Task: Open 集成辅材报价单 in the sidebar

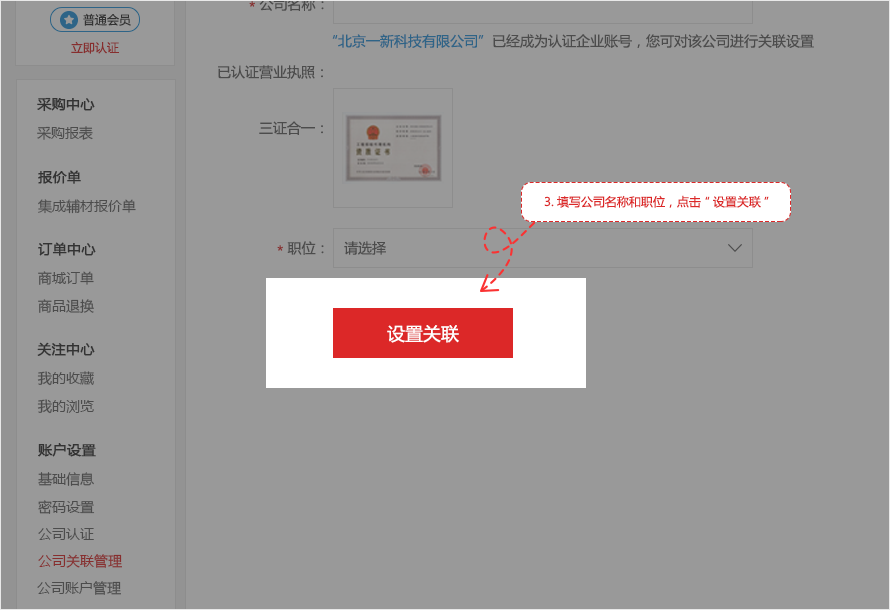Action: (86, 206)
